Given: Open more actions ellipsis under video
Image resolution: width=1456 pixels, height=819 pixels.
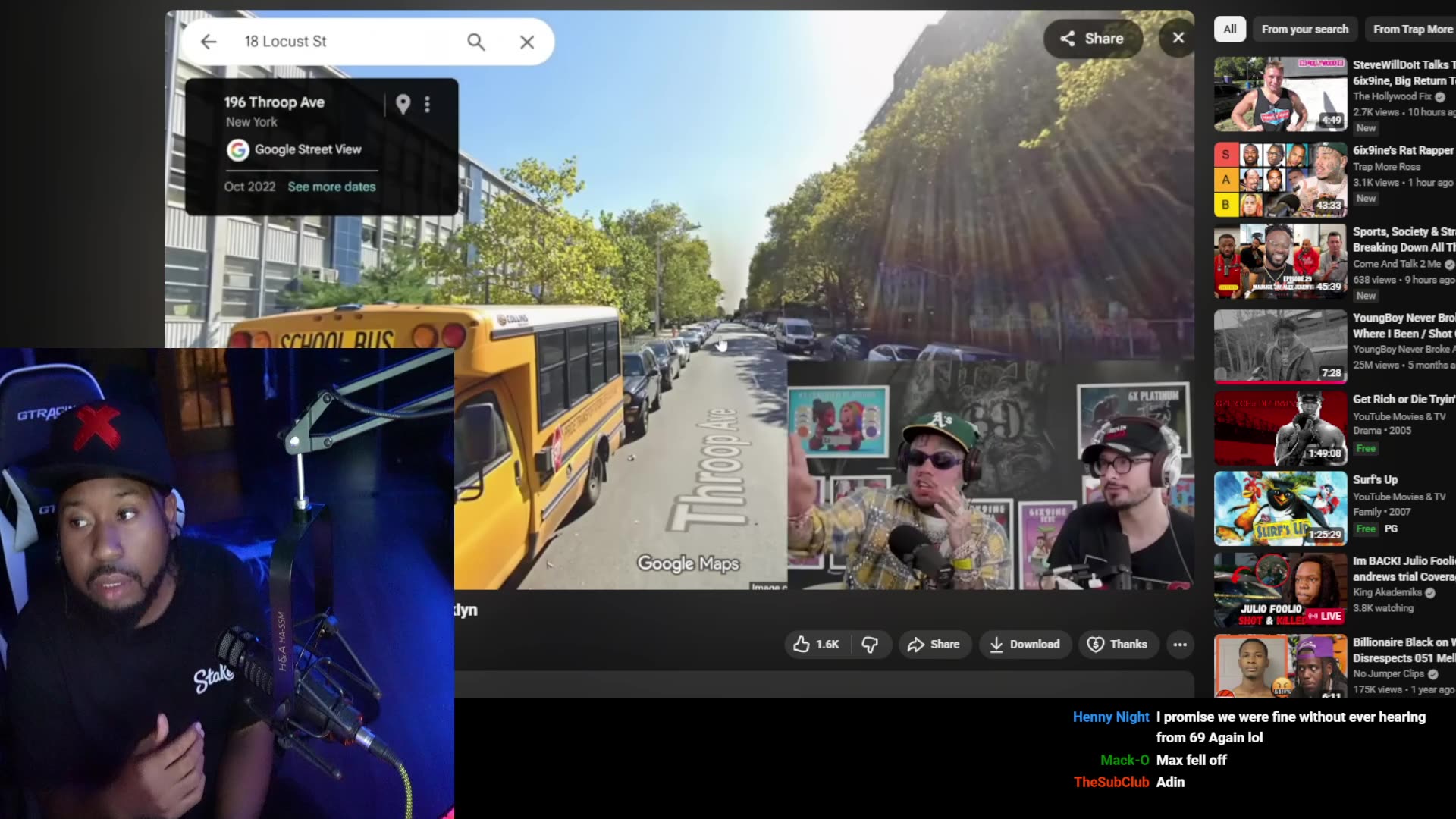Looking at the screenshot, I should [1180, 645].
